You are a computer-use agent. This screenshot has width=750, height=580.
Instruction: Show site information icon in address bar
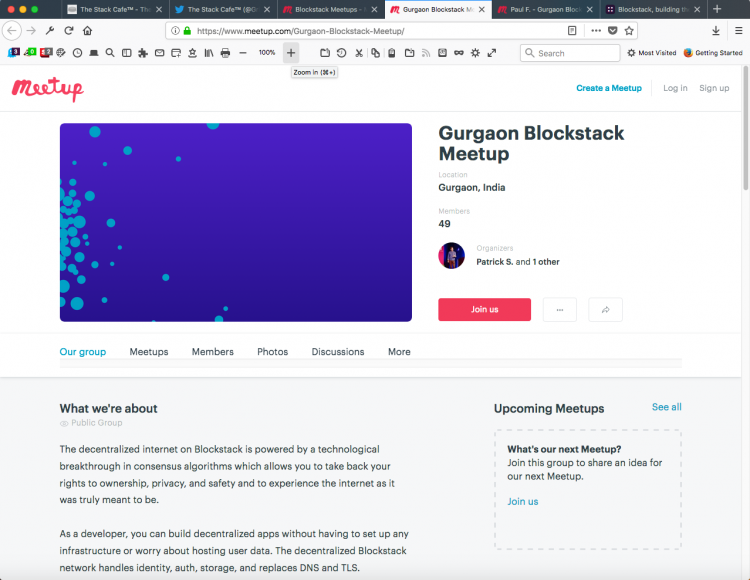pos(176,31)
